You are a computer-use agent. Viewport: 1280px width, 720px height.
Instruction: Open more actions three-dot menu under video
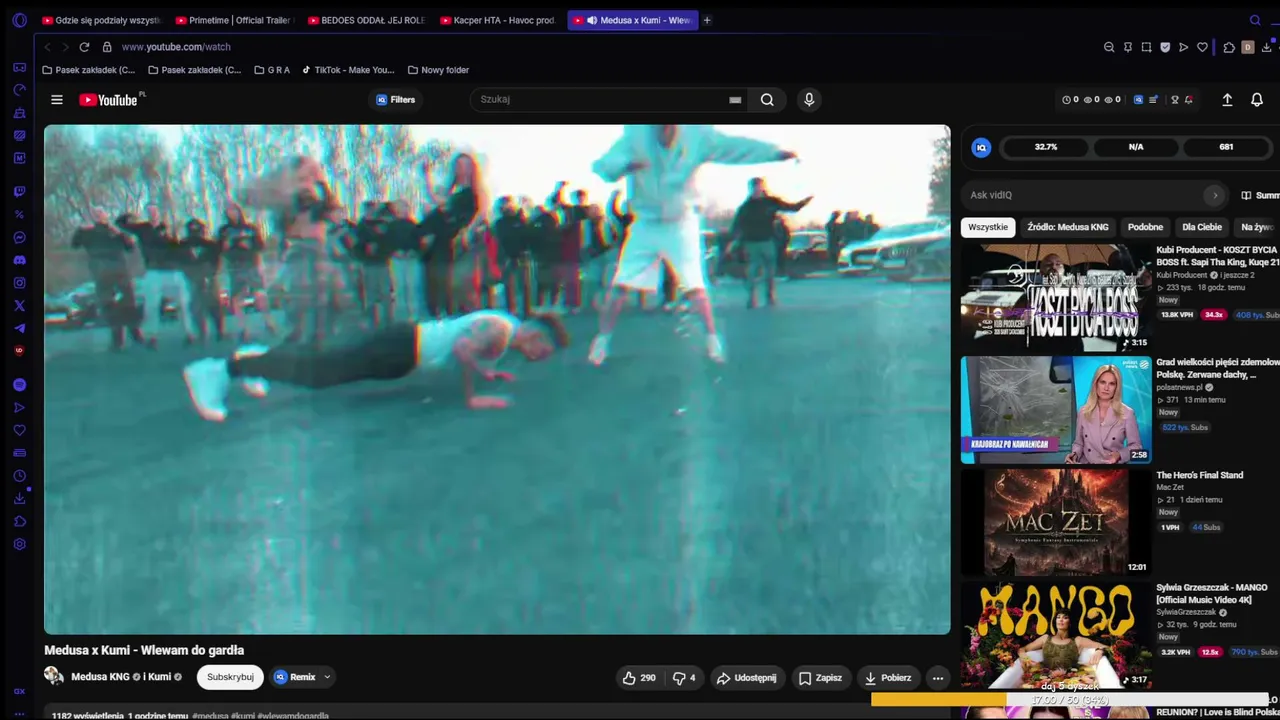tap(938, 678)
